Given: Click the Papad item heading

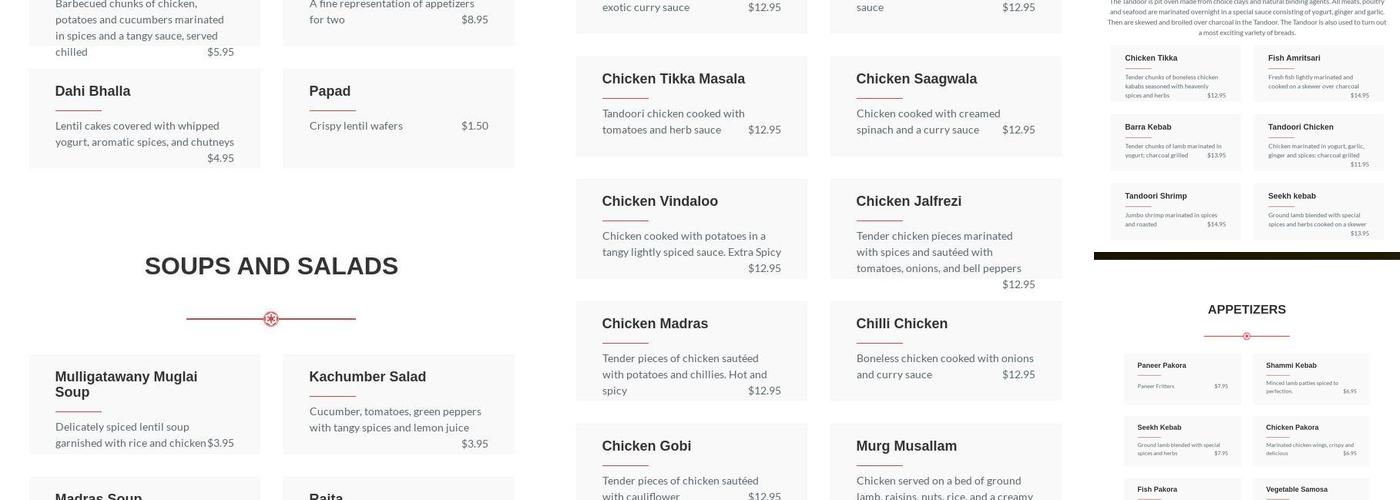Looking at the screenshot, I should coord(329,91).
